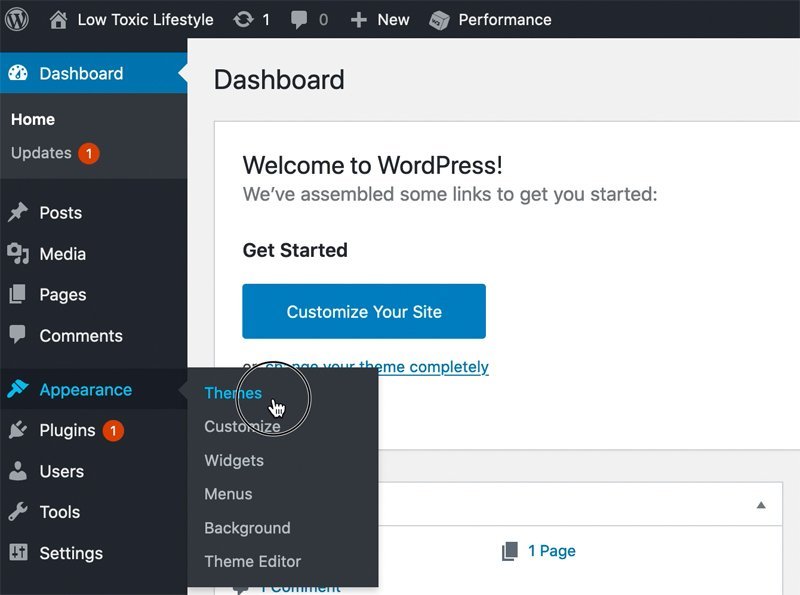Image resolution: width=800 pixels, height=595 pixels.
Task: Visit the Low Toxic Lifestyle site link
Action: (x=145, y=20)
